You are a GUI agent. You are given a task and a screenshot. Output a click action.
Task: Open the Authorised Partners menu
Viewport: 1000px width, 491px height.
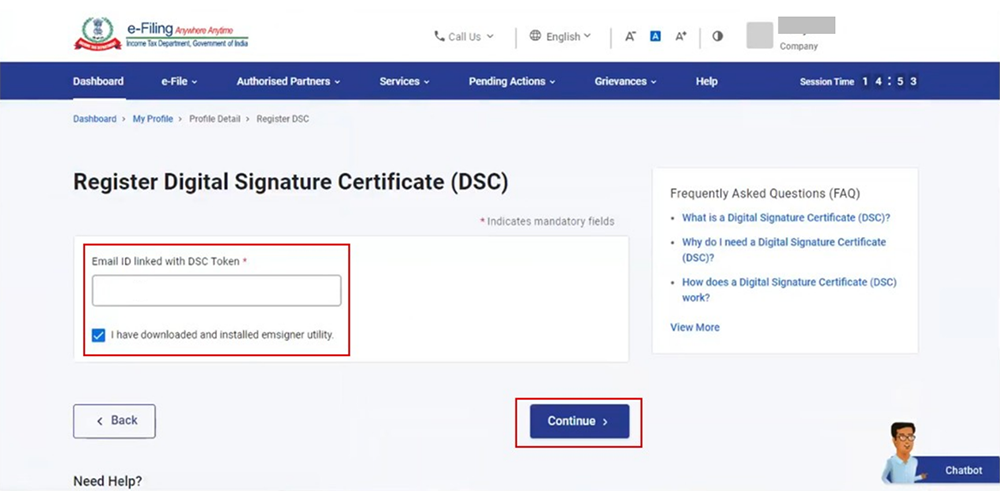point(288,81)
